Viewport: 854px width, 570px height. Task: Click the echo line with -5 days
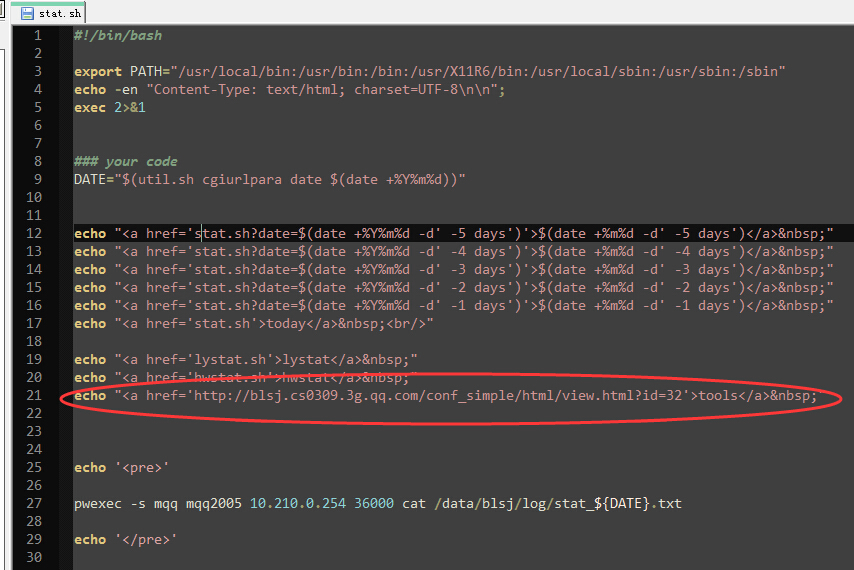(x=454, y=233)
